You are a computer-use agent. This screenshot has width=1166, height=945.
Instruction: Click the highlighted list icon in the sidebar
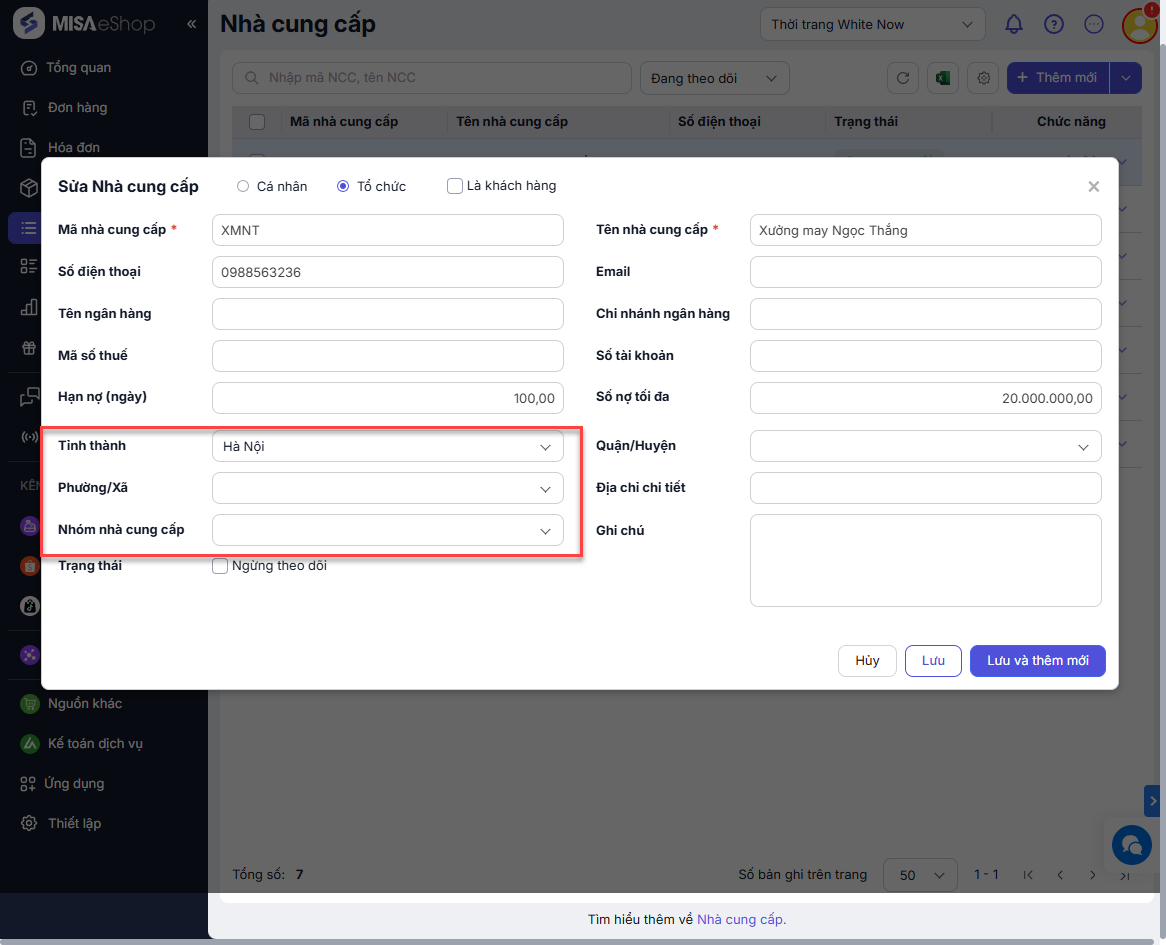click(x=29, y=228)
